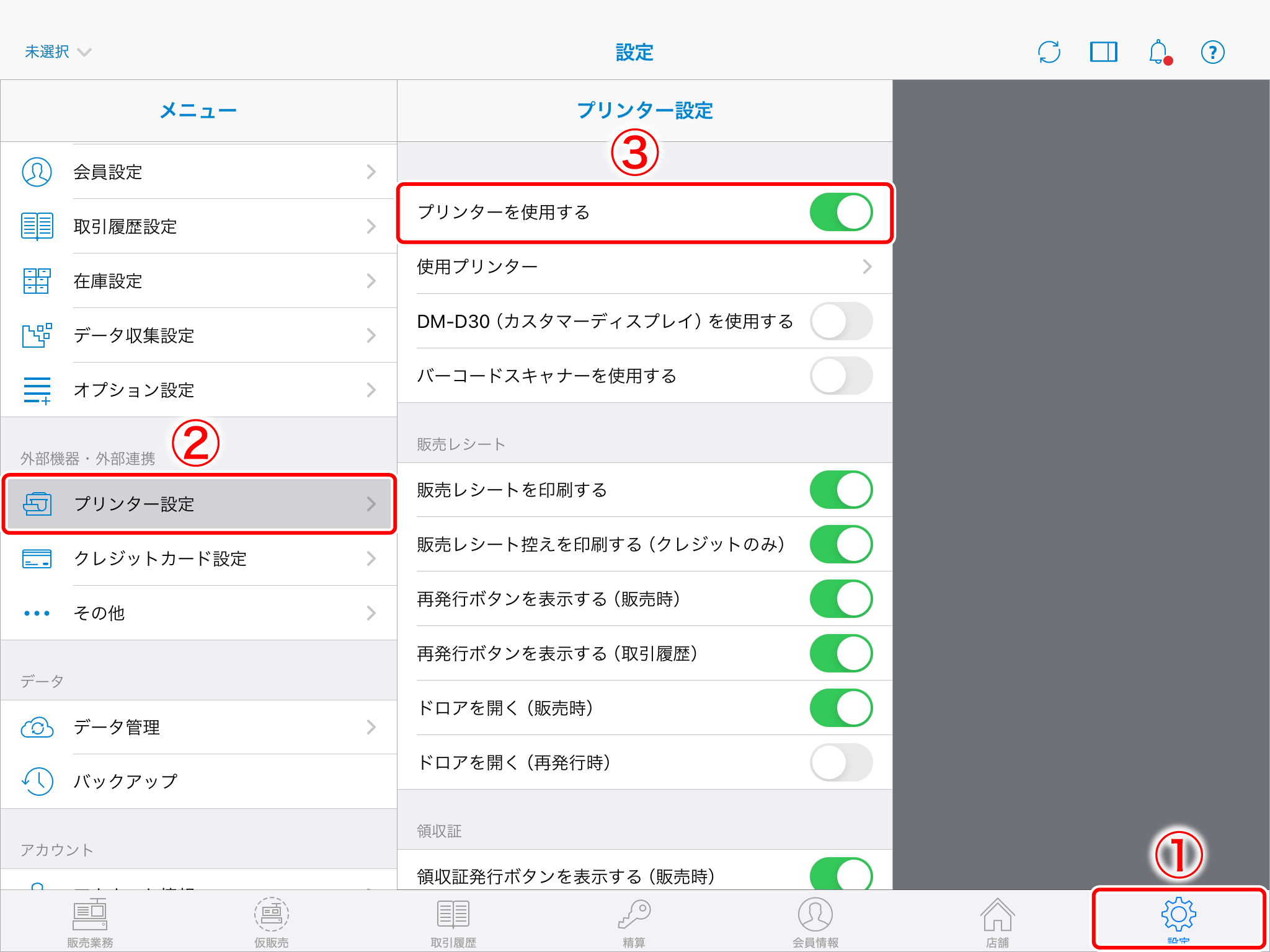
Task: Switch to 販売業務 tab
Action: click(91, 923)
